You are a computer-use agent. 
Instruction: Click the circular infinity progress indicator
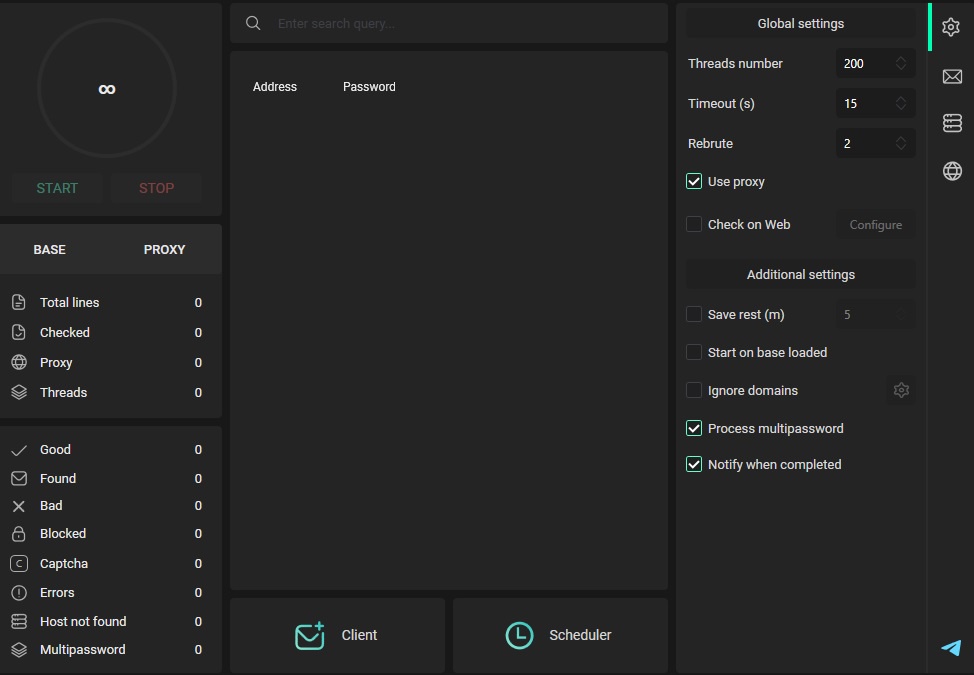(x=107, y=89)
